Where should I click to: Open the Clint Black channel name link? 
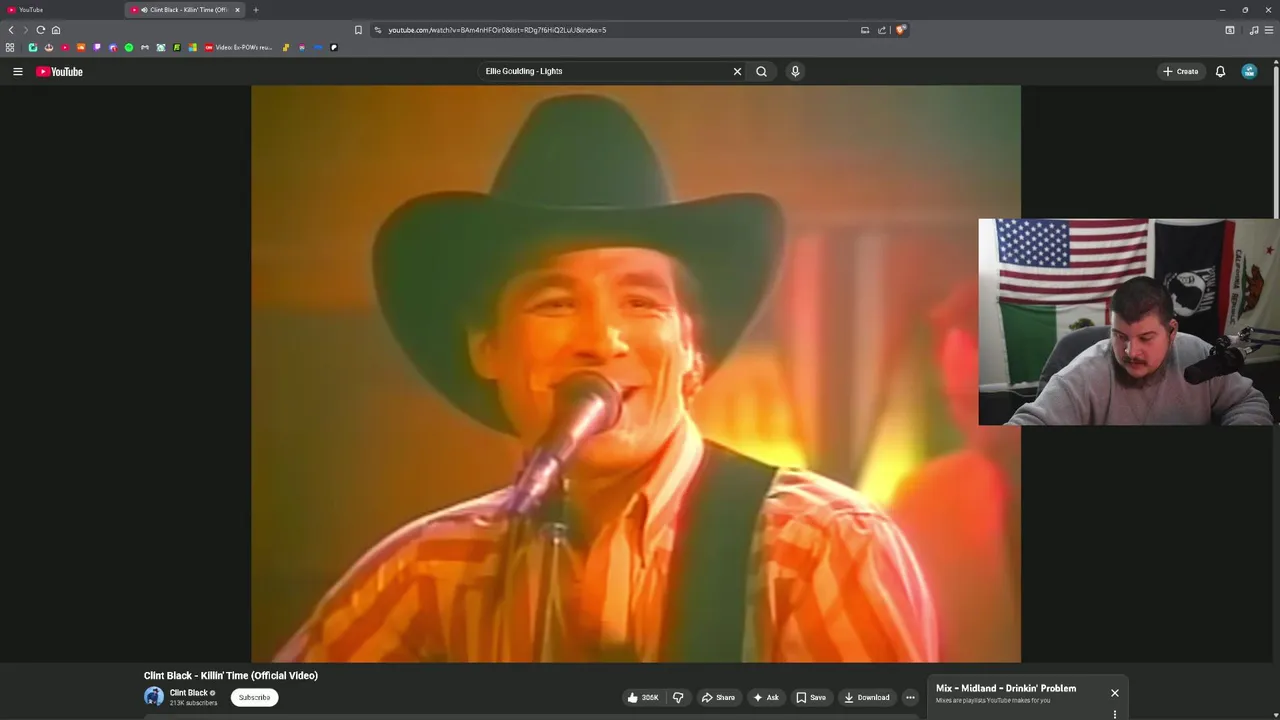(188, 692)
